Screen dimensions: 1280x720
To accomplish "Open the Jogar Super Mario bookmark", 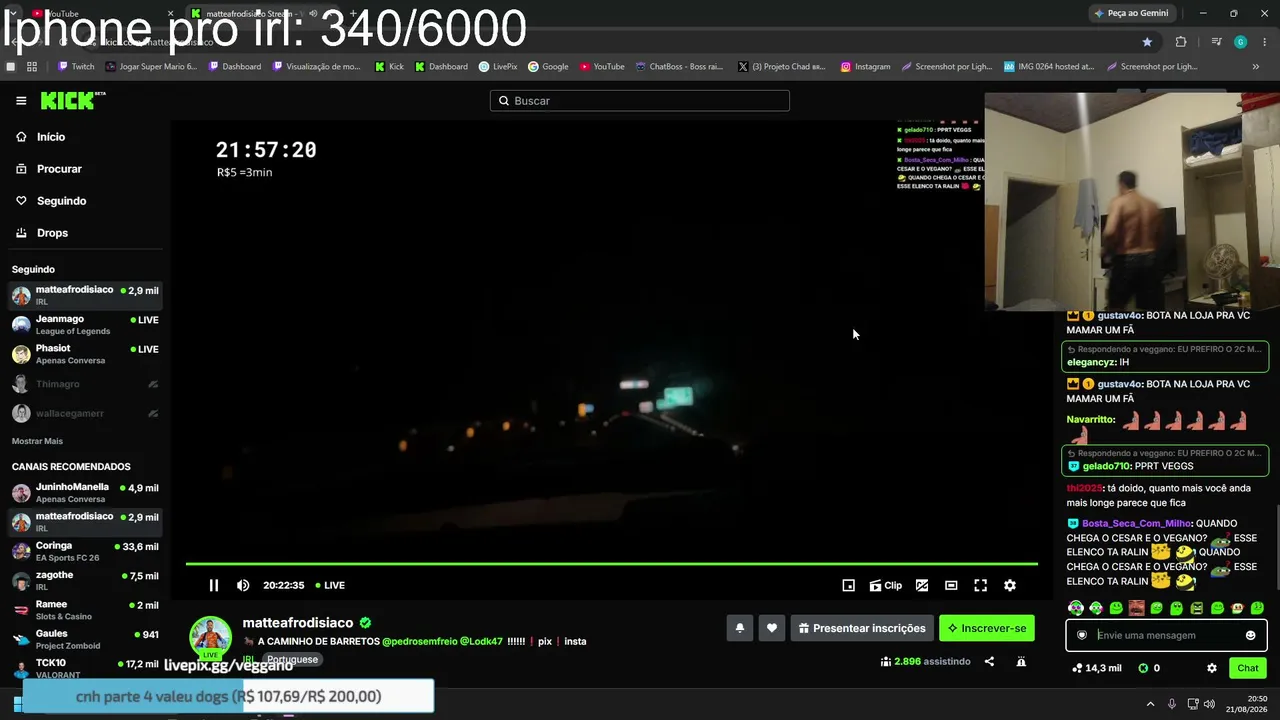I will tap(151, 67).
